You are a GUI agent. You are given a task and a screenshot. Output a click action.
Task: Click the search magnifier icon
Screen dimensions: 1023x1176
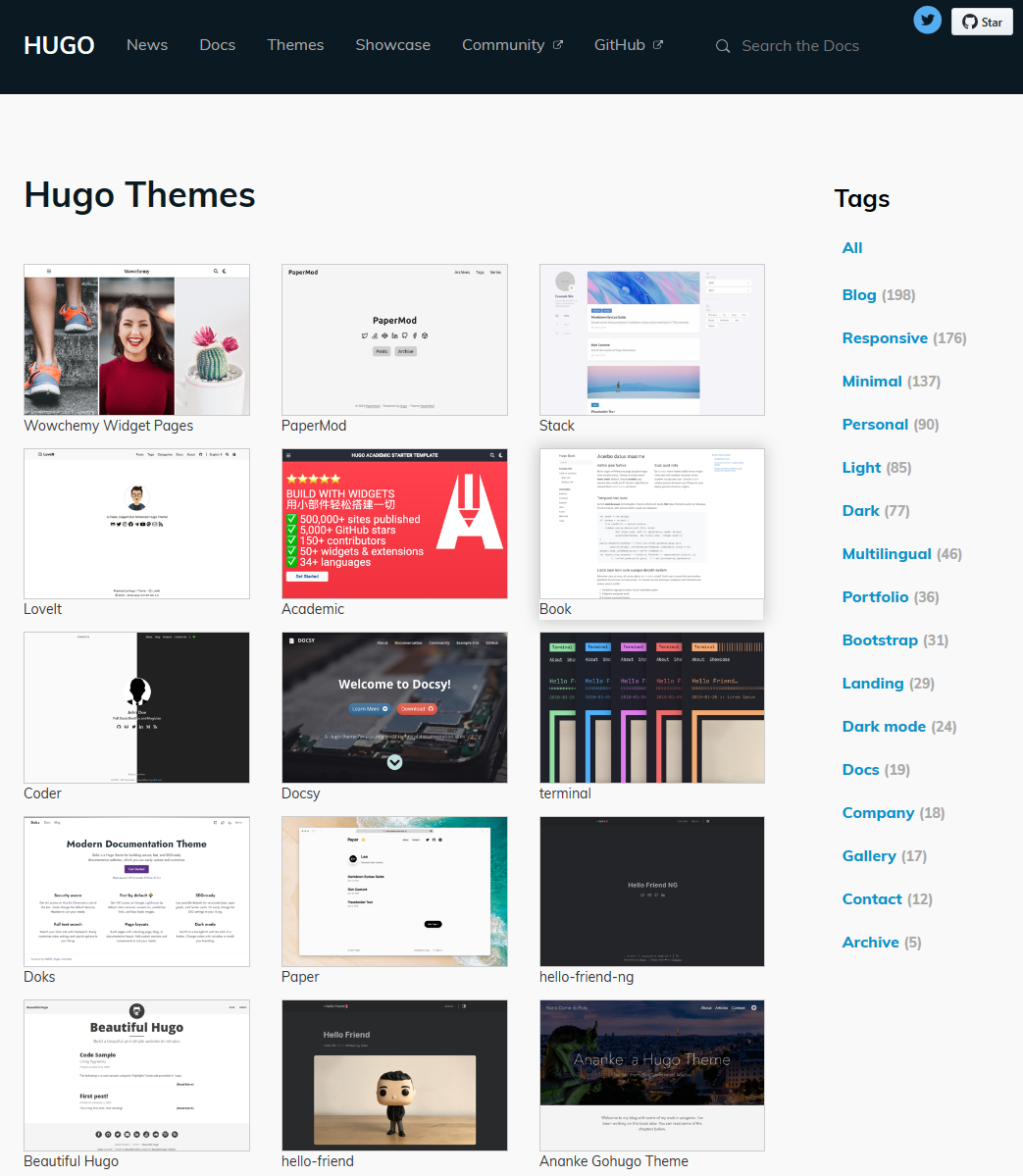coord(722,46)
